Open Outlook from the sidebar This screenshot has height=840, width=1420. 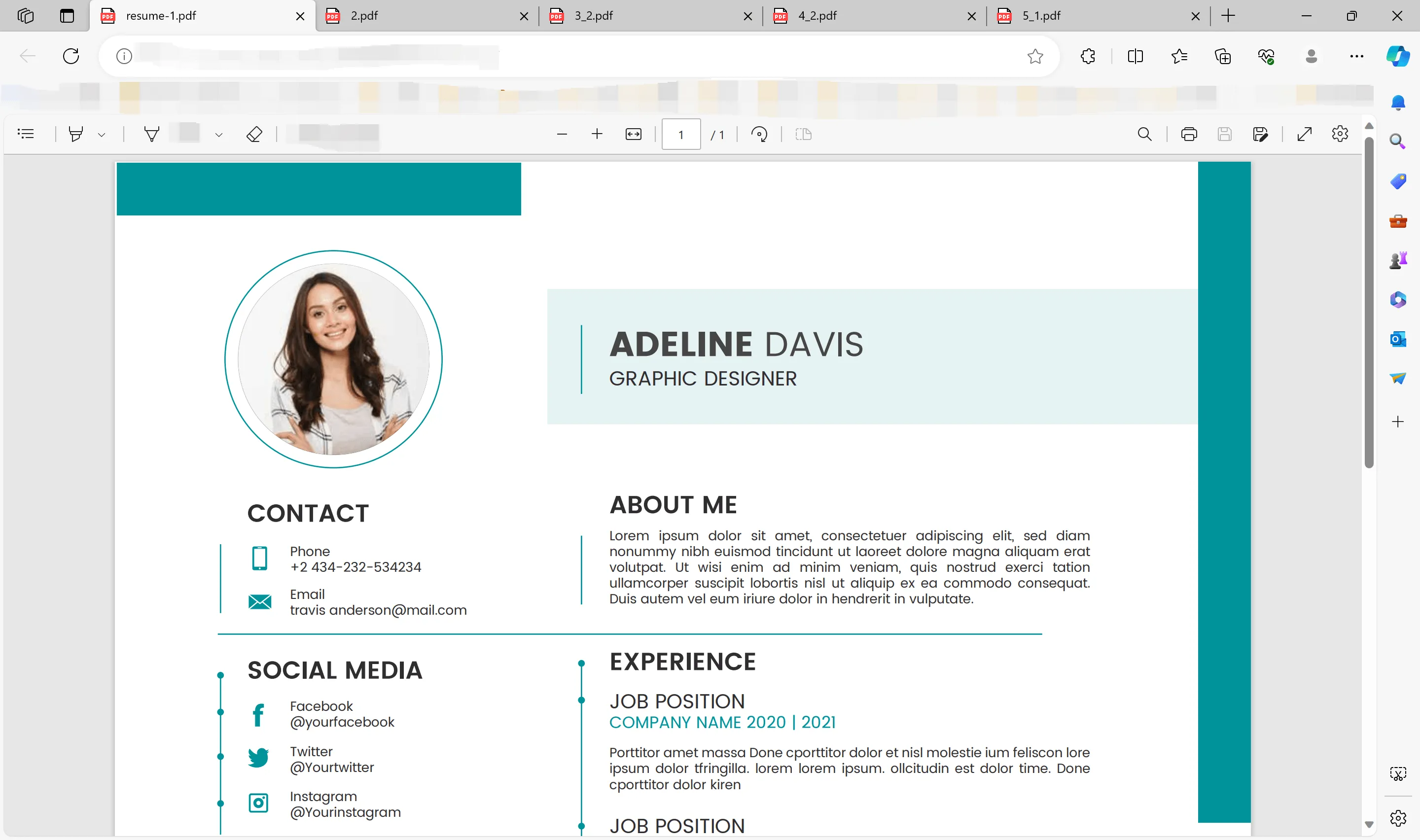pos(1397,339)
